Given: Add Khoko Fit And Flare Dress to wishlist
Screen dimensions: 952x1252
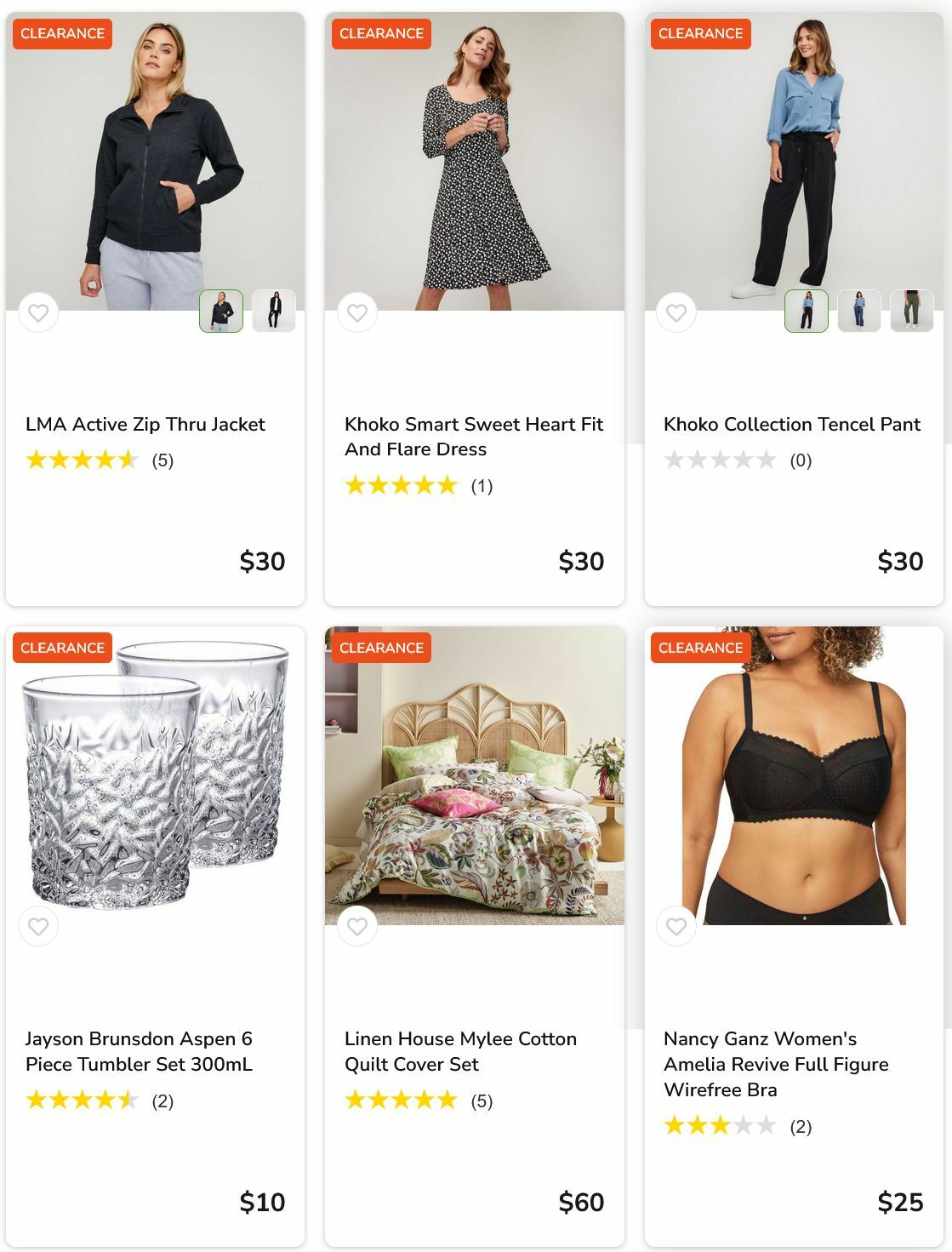Looking at the screenshot, I should click(x=357, y=313).
